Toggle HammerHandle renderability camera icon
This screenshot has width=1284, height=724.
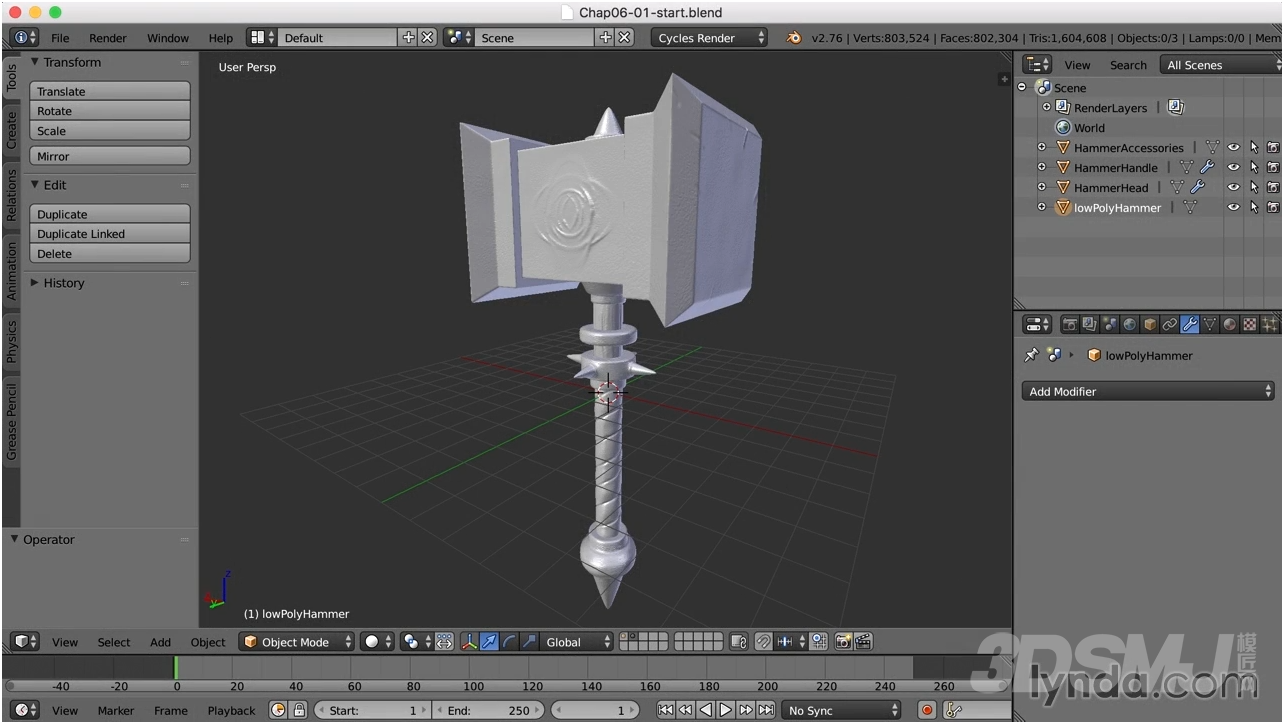click(x=1273, y=167)
